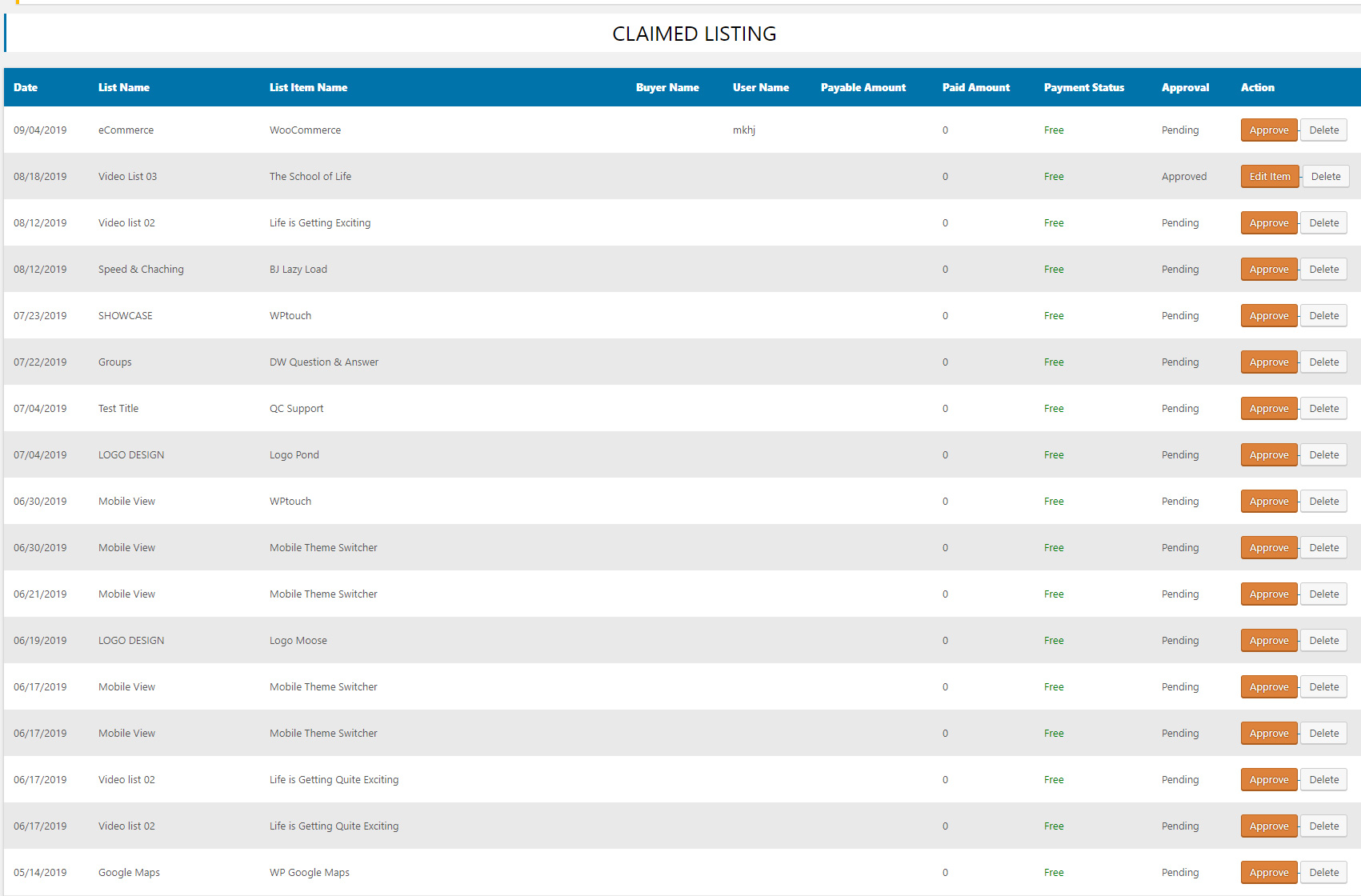Delete the 06/21/2019 Mobile Theme Switcher claim

coord(1323,594)
